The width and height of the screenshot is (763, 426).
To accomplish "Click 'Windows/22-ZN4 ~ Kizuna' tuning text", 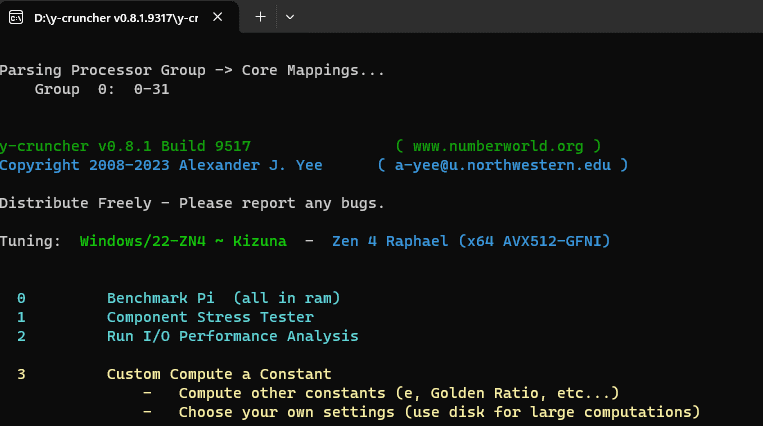I will click(183, 241).
